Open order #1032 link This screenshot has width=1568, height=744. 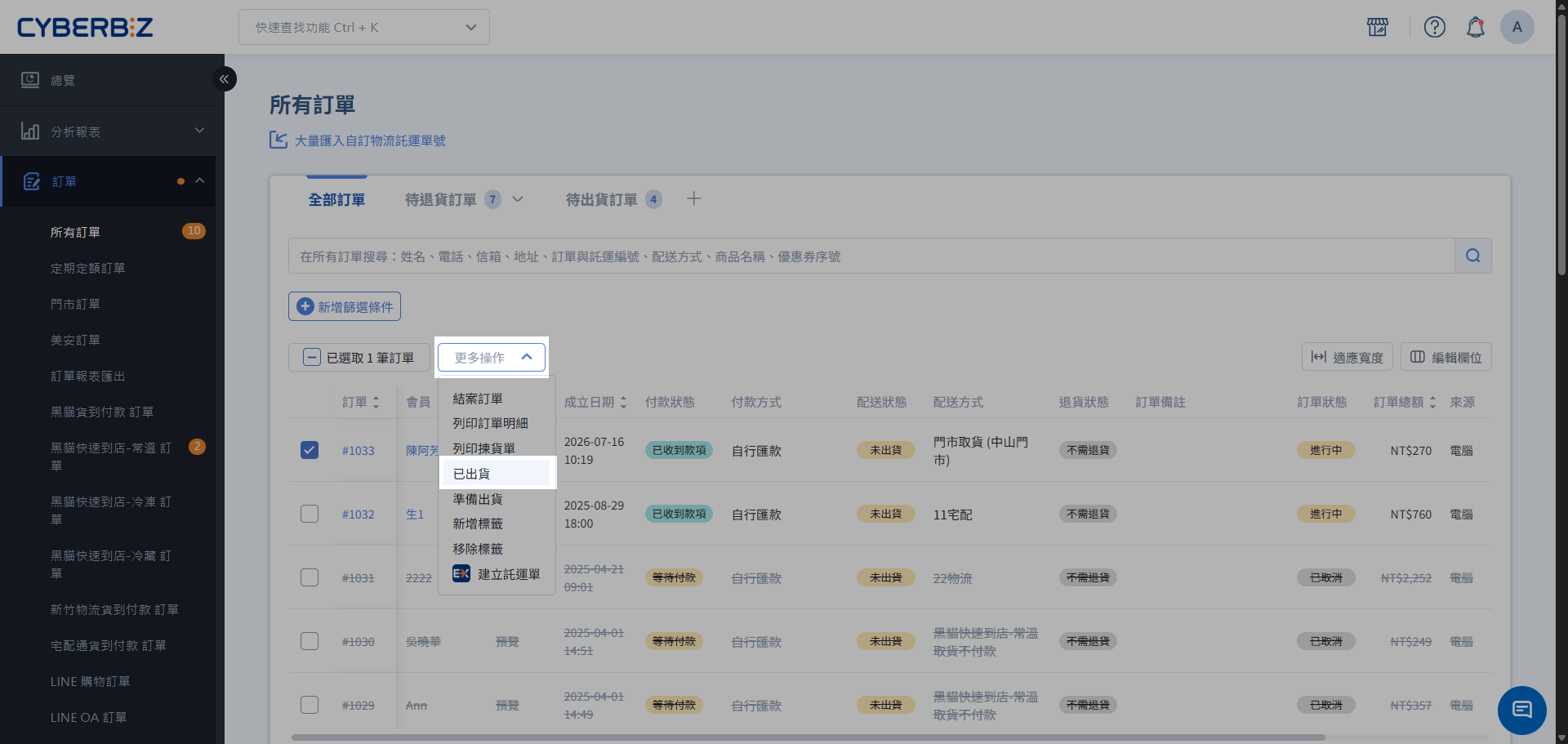[x=359, y=515]
